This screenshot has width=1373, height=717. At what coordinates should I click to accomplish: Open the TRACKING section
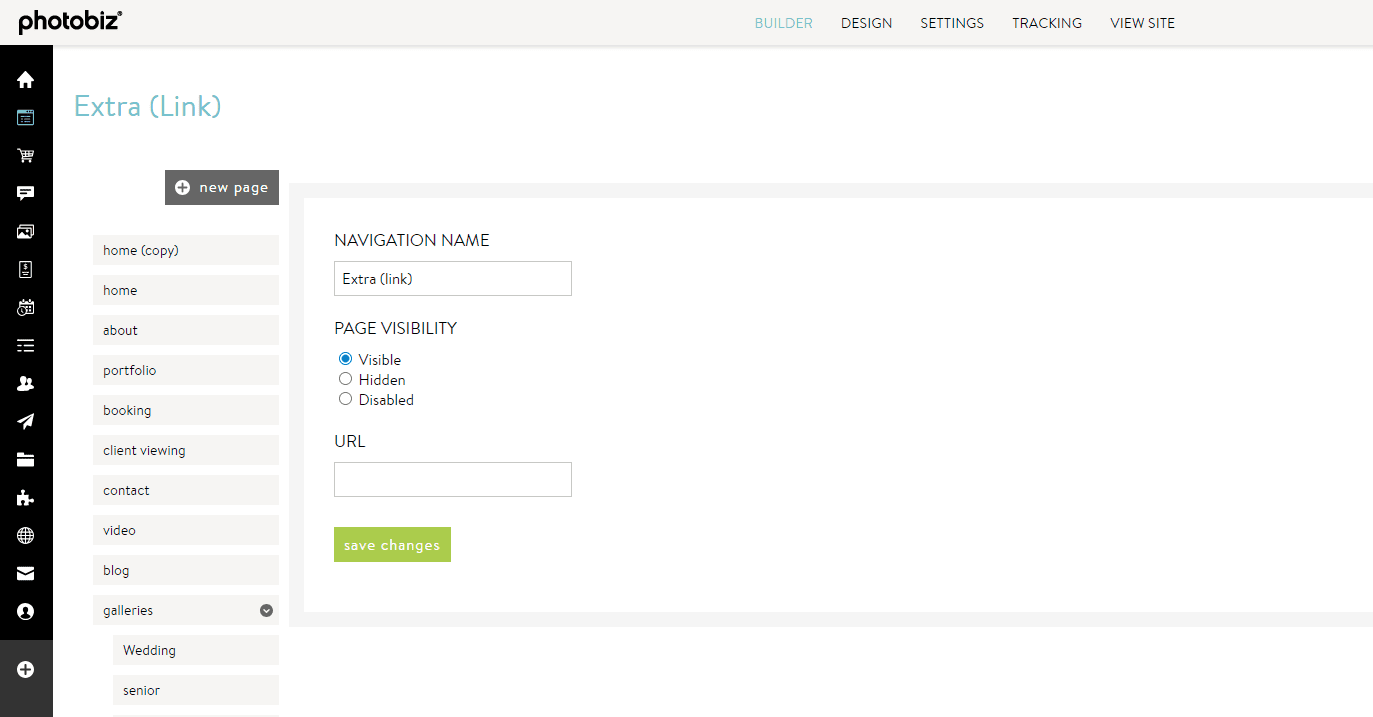click(x=1046, y=22)
